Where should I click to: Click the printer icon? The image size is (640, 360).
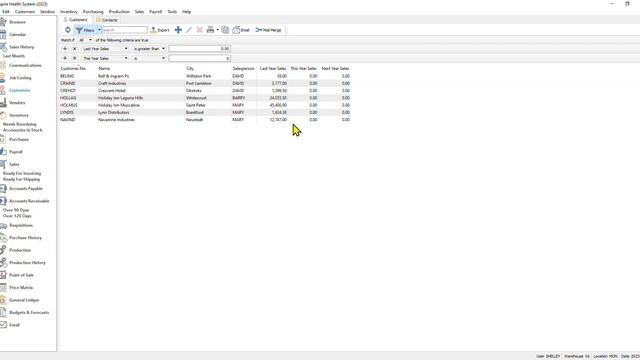[x=210, y=30]
